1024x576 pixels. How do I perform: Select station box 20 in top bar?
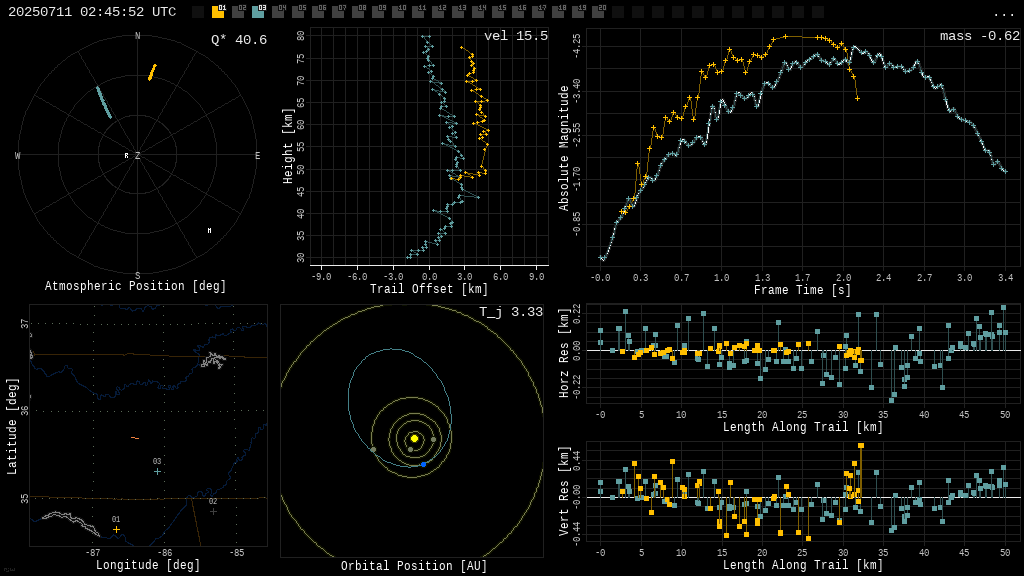click(x=598, y=12)
